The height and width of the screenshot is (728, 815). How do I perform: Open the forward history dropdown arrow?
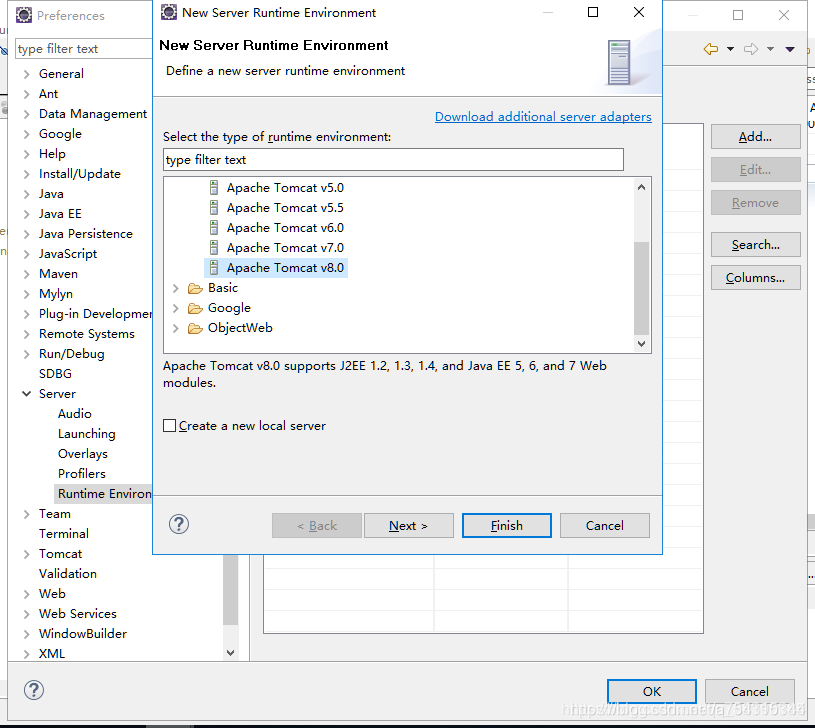point(770,49)
